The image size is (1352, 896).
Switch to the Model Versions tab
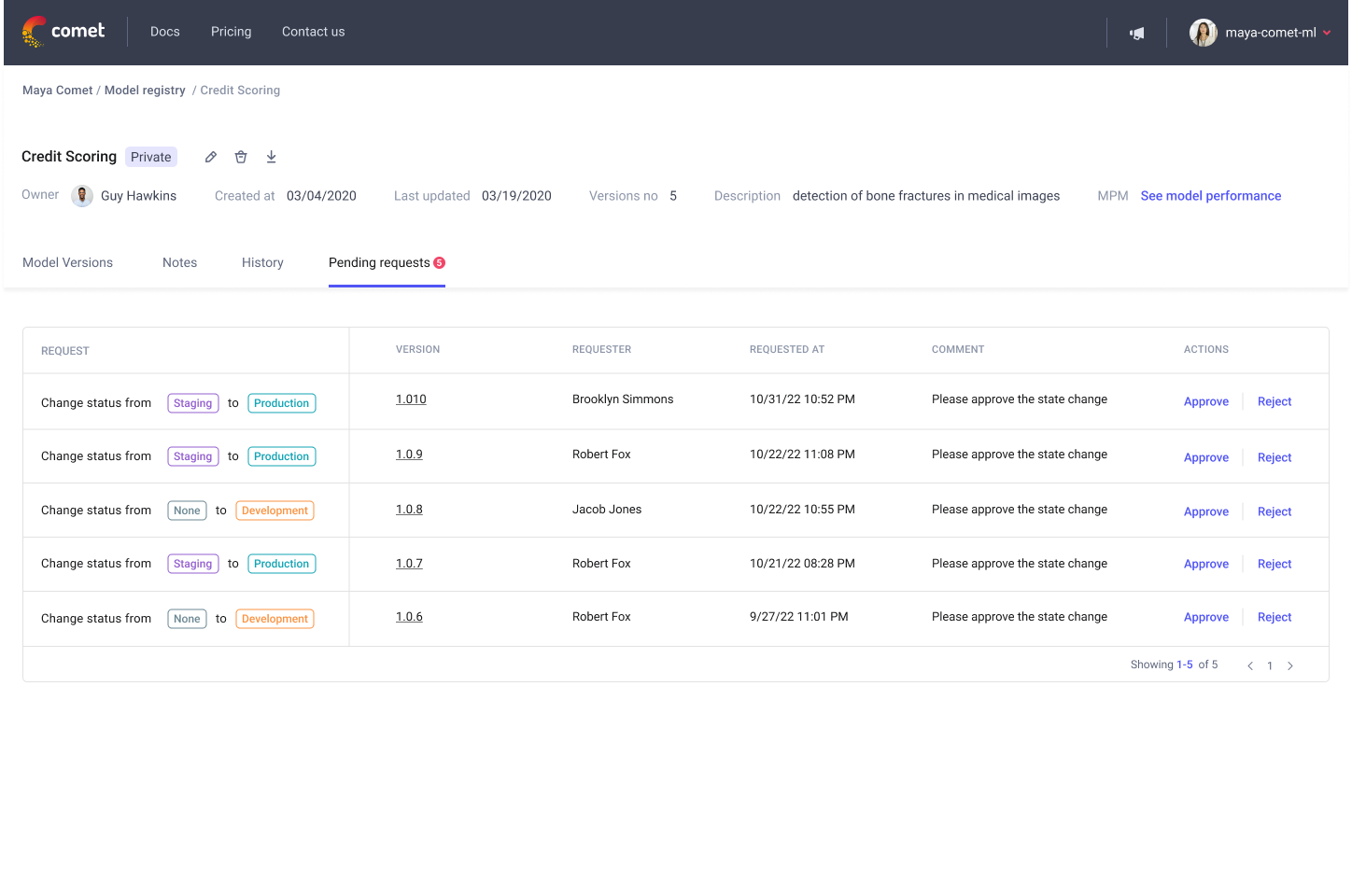click(67, 262)
